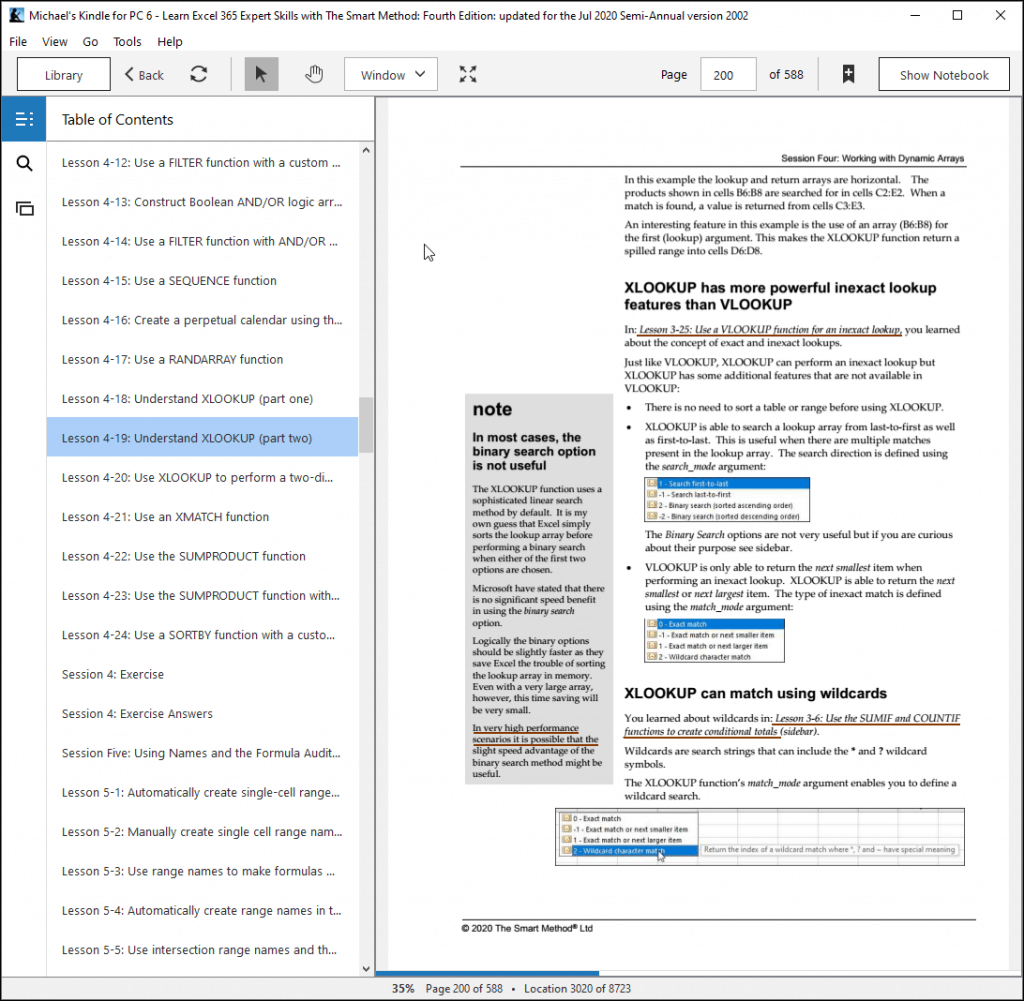Click the underlined 'In very high performance' note text

coord(535,733)
